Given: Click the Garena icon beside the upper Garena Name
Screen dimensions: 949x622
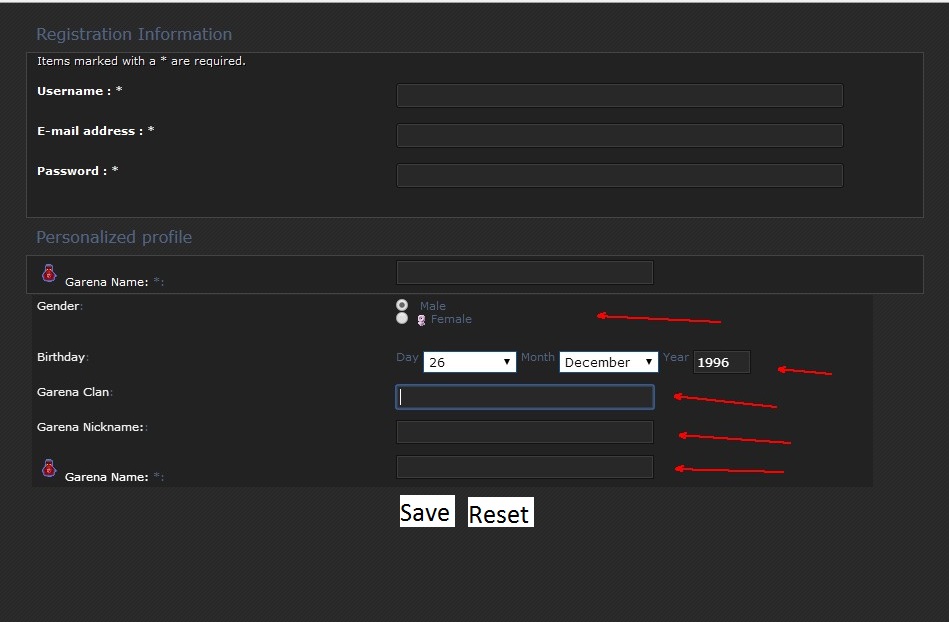Looking at the screenshot, I should [x=49, y=273].
